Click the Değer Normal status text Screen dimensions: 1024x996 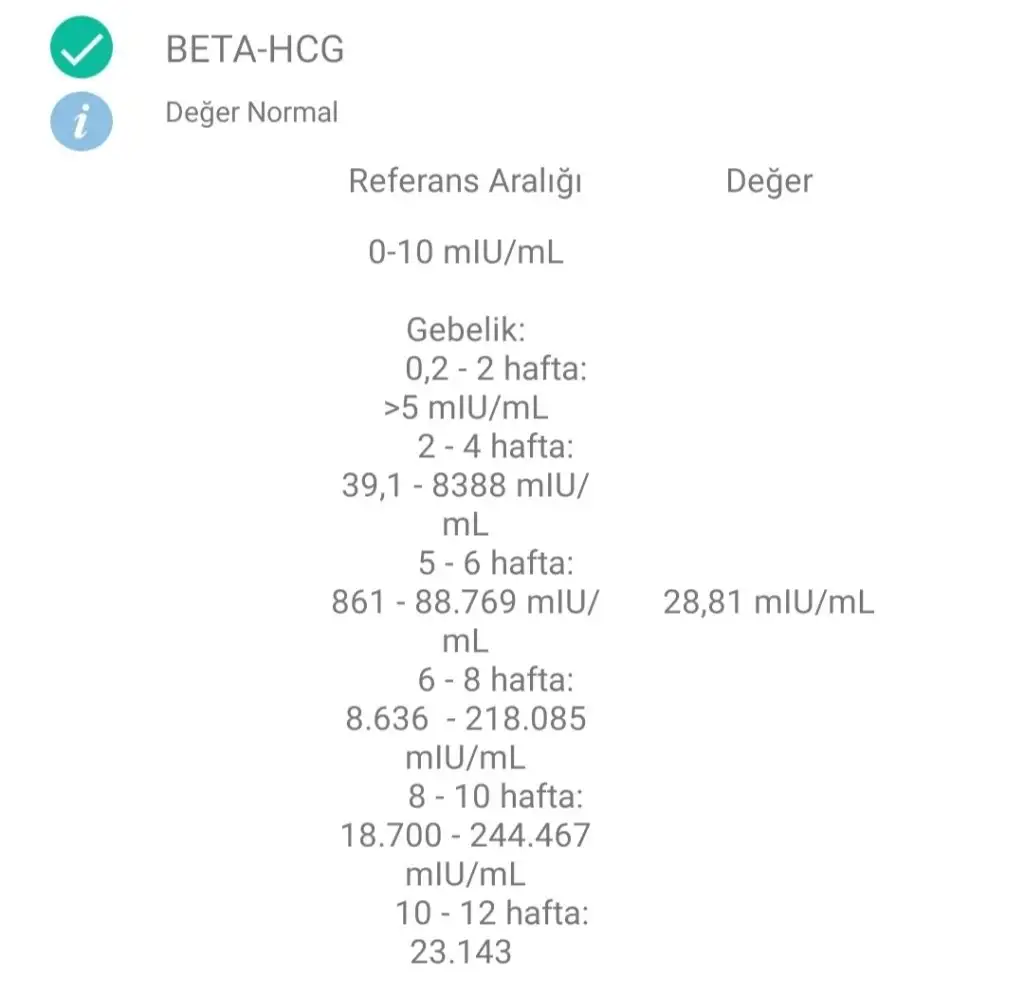(x=251, y=112)
